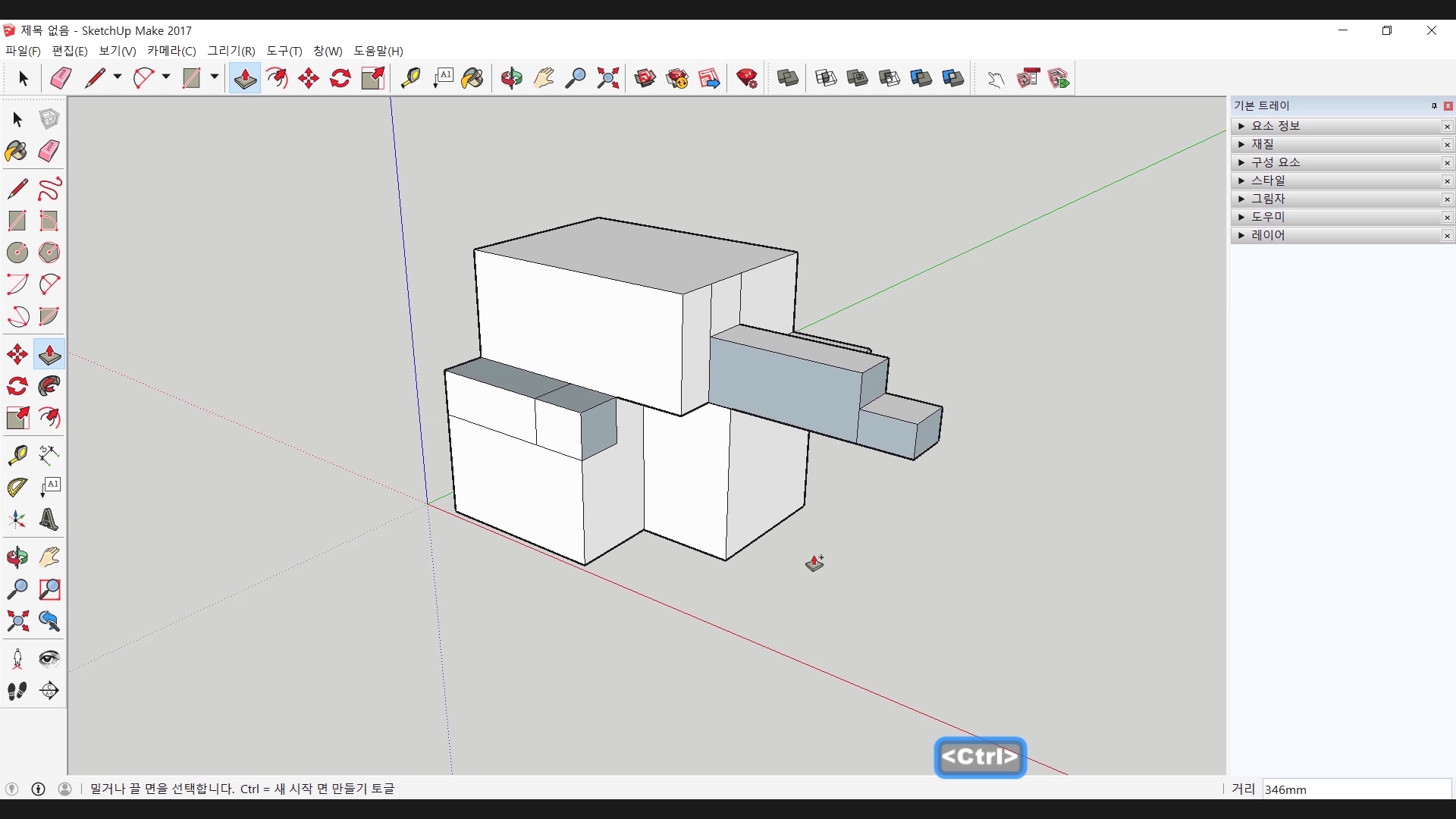Open the arc tool dropdown arrow
This screenshot has height=819, width=1456.
pyautogui.click(x=166, y=77)
